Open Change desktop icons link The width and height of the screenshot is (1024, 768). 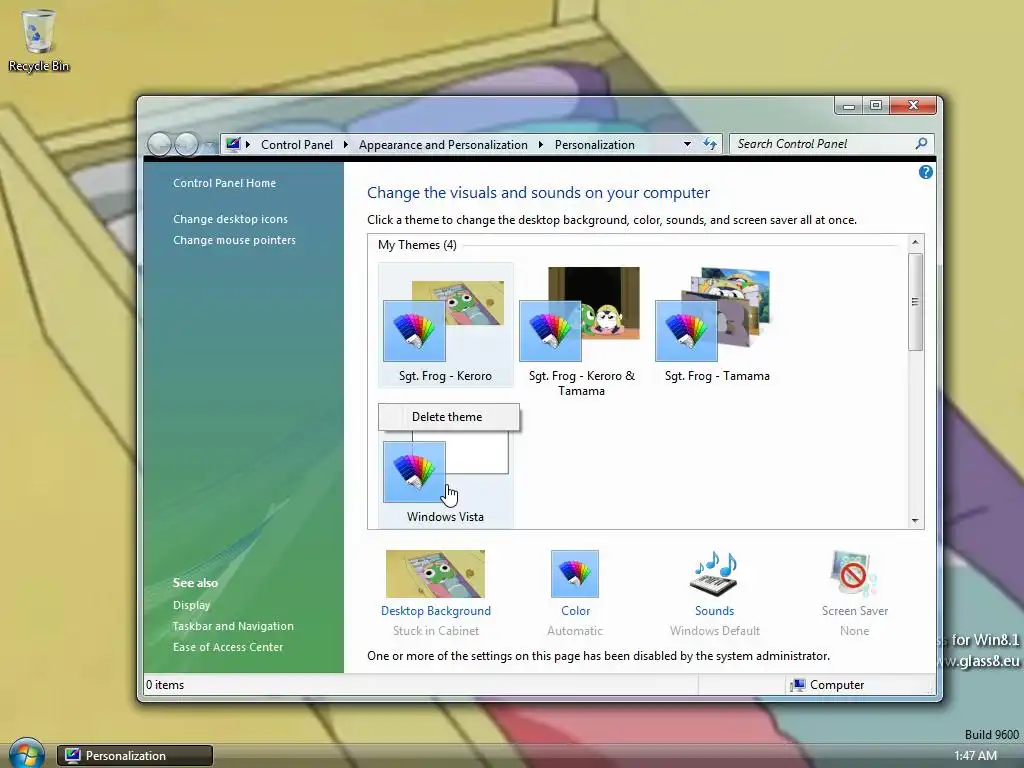230,219
